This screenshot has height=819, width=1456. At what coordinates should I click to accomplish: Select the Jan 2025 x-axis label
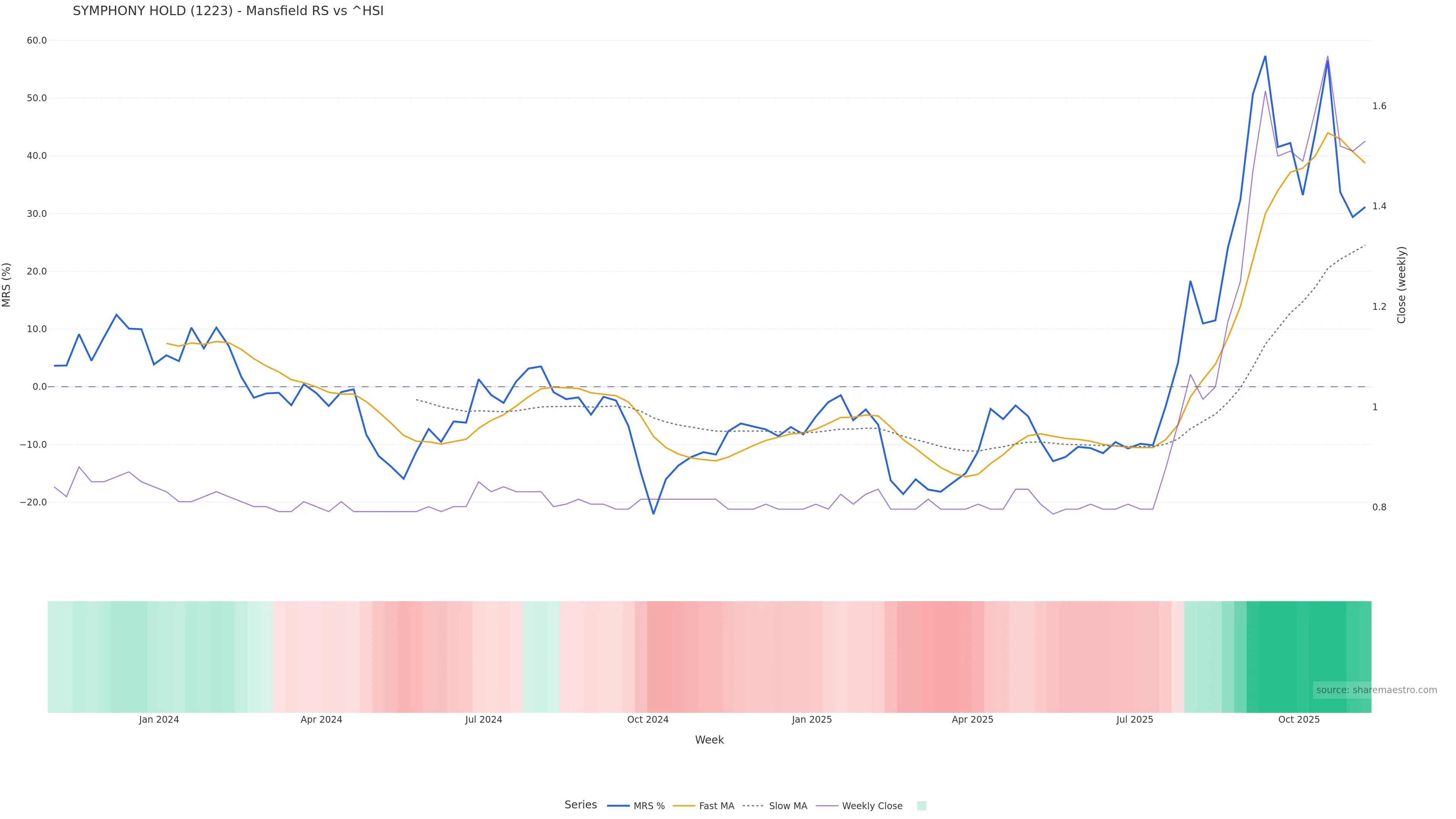(x=812, y=720)
